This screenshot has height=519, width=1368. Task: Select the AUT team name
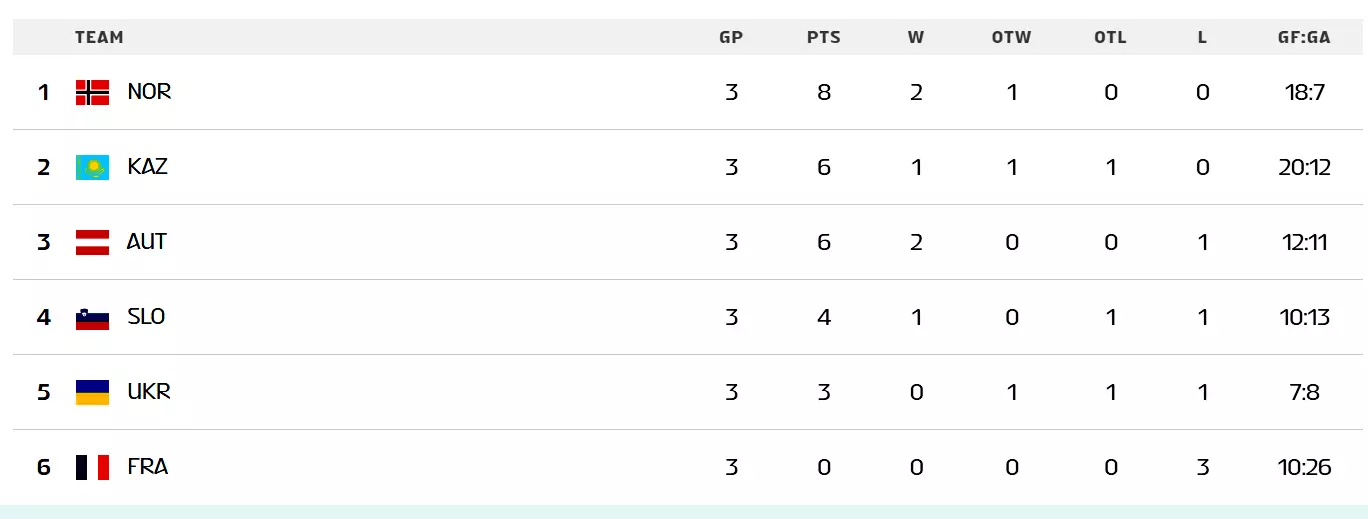click(x=147, y=242)
